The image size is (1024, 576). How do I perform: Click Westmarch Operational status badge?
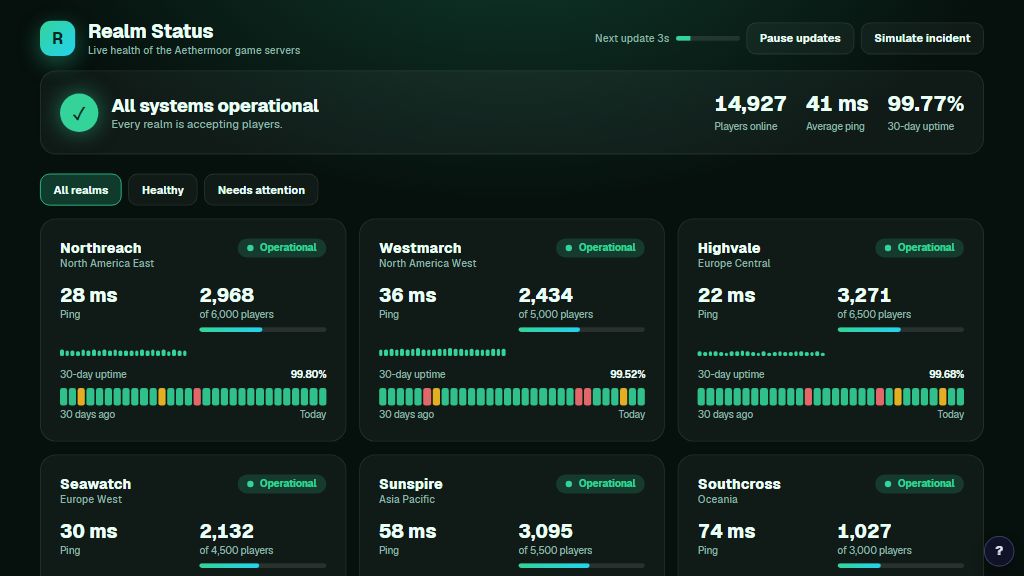pos(601,248)
